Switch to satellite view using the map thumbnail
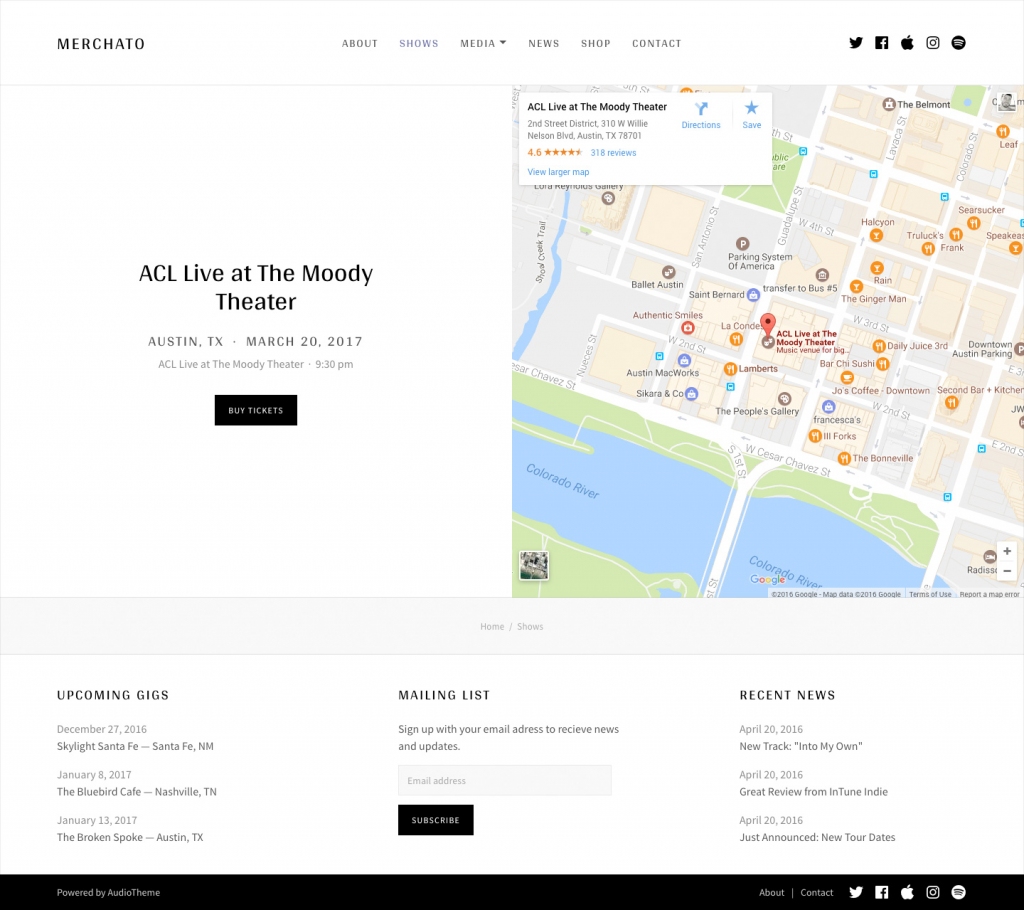The width and height of the screenshot is (1024, 910). tap(534, 565)
